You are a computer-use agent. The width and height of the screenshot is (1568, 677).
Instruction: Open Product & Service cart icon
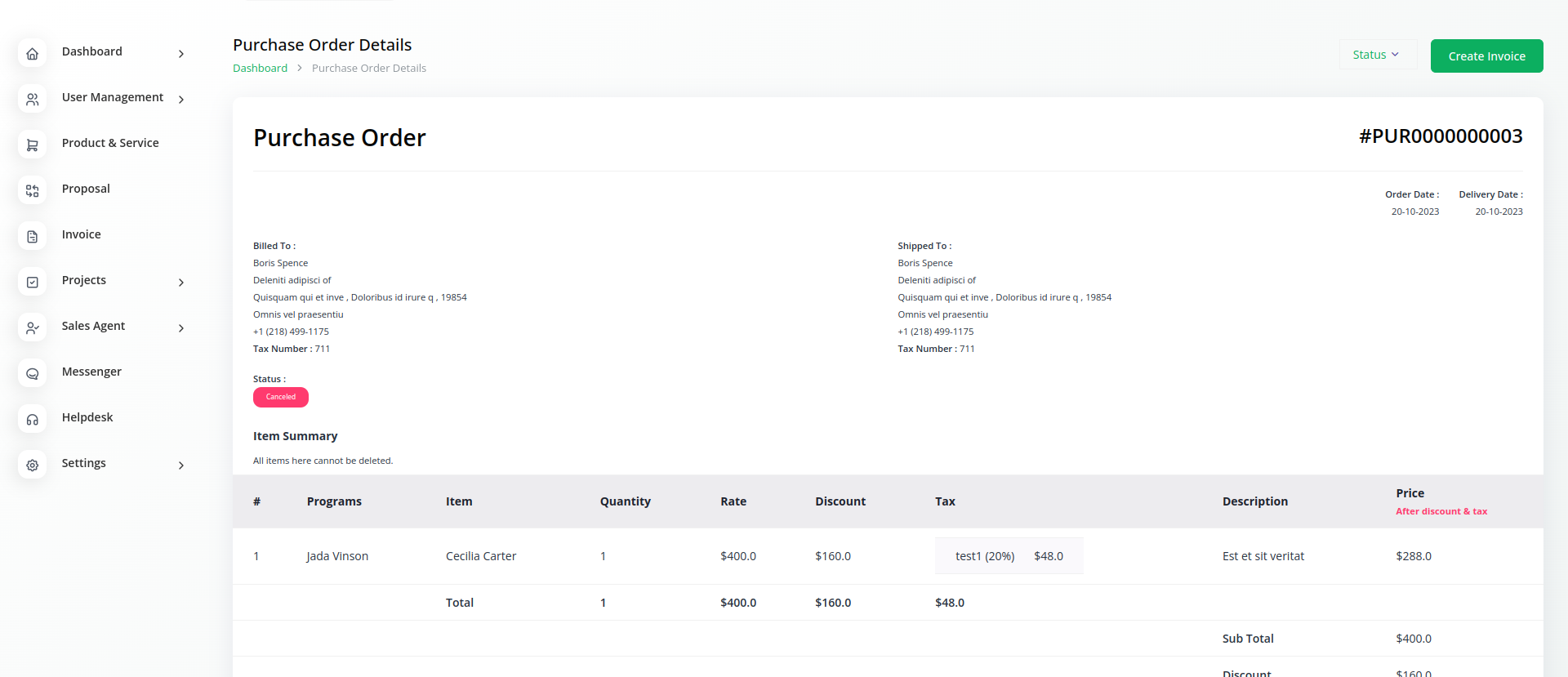(x=32, y=145)
